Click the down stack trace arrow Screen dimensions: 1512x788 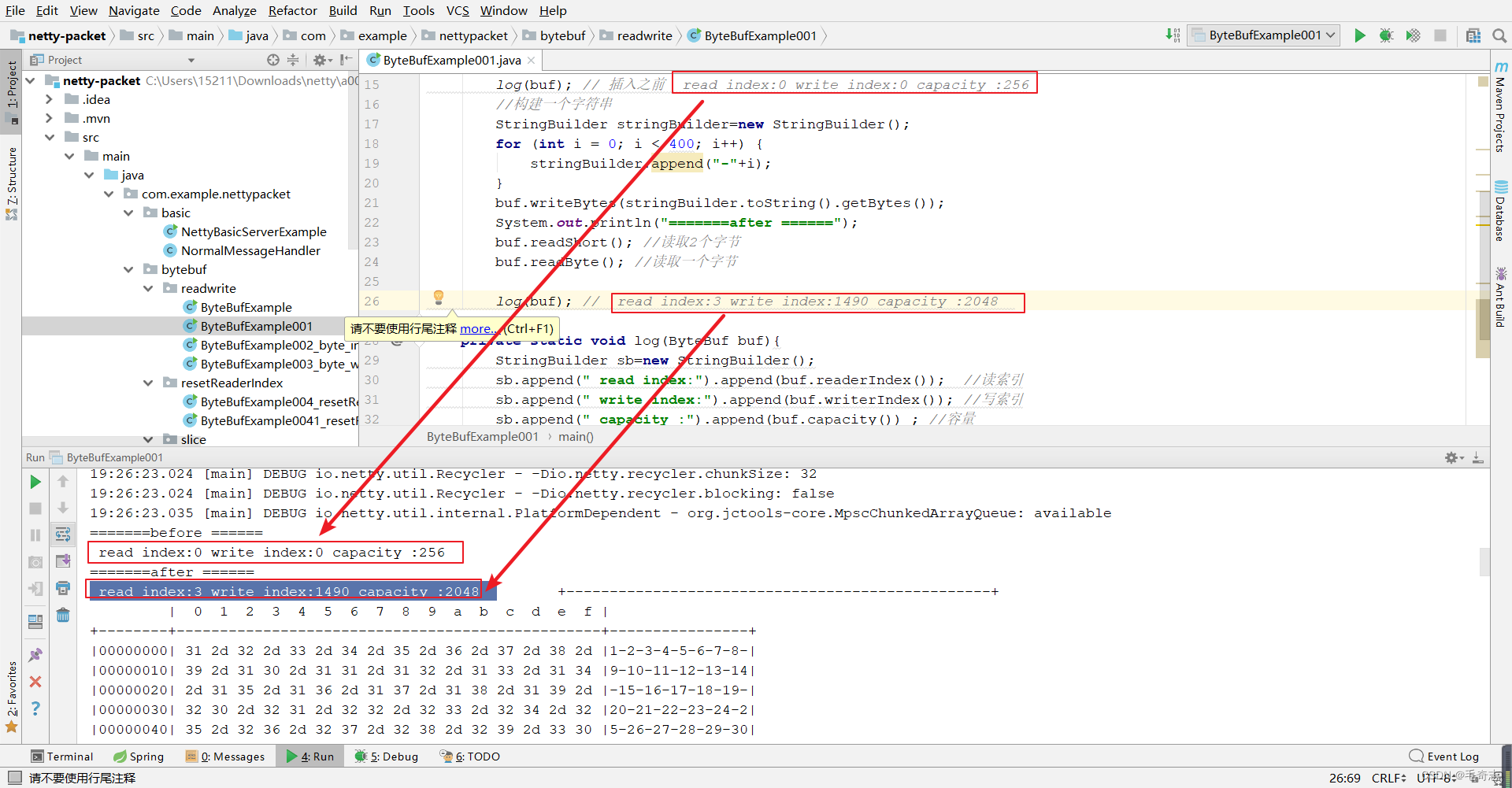63,509
